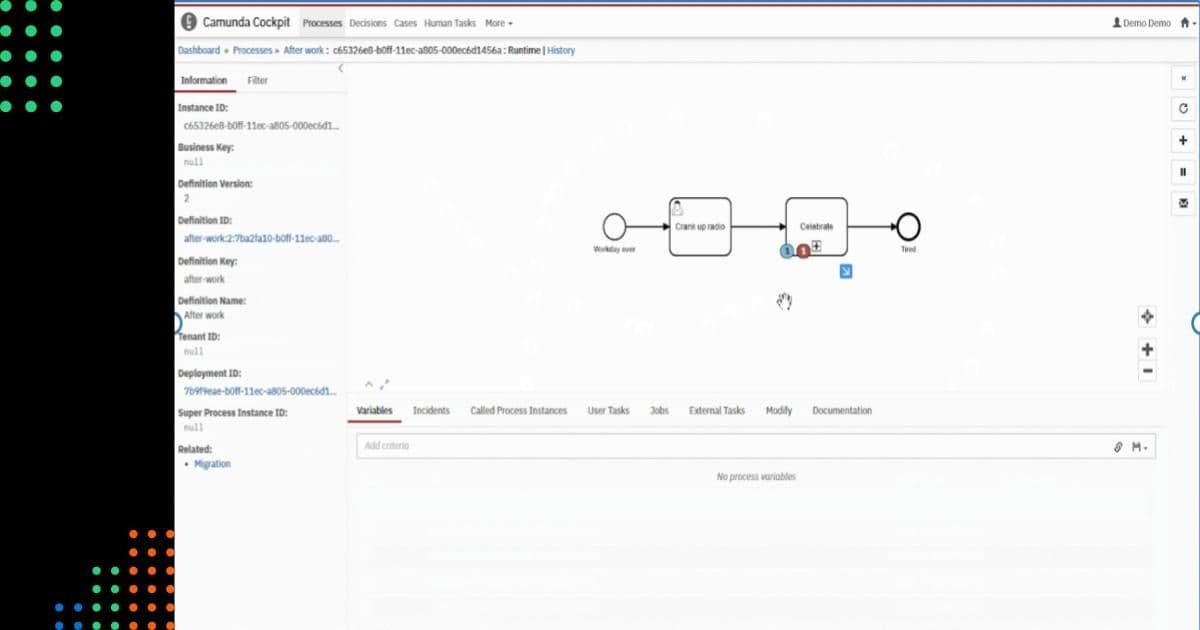This screenshot has height=630, width=1200.
Task: Click the Processes breadcrumb link
Action: 253,50
